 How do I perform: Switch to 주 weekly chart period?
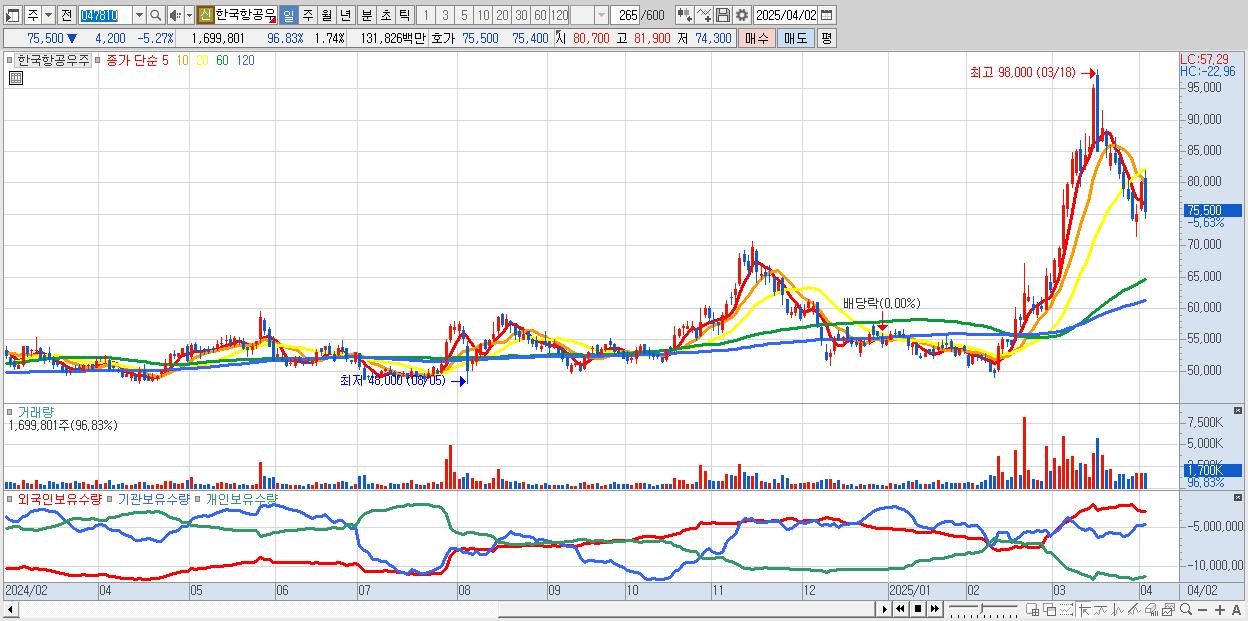[x=307, y=15]
